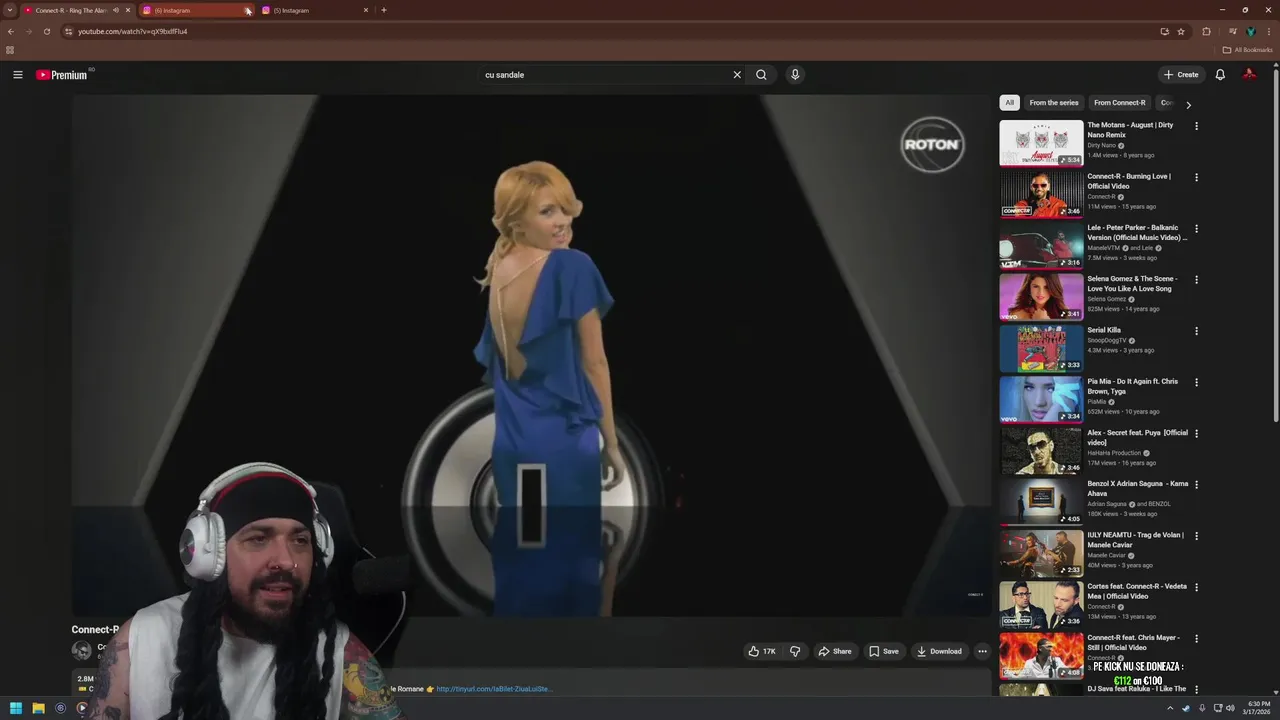Open the volume tray icon
Image resolution: width=1280 pixels, height=720 pixels.
1230,708
